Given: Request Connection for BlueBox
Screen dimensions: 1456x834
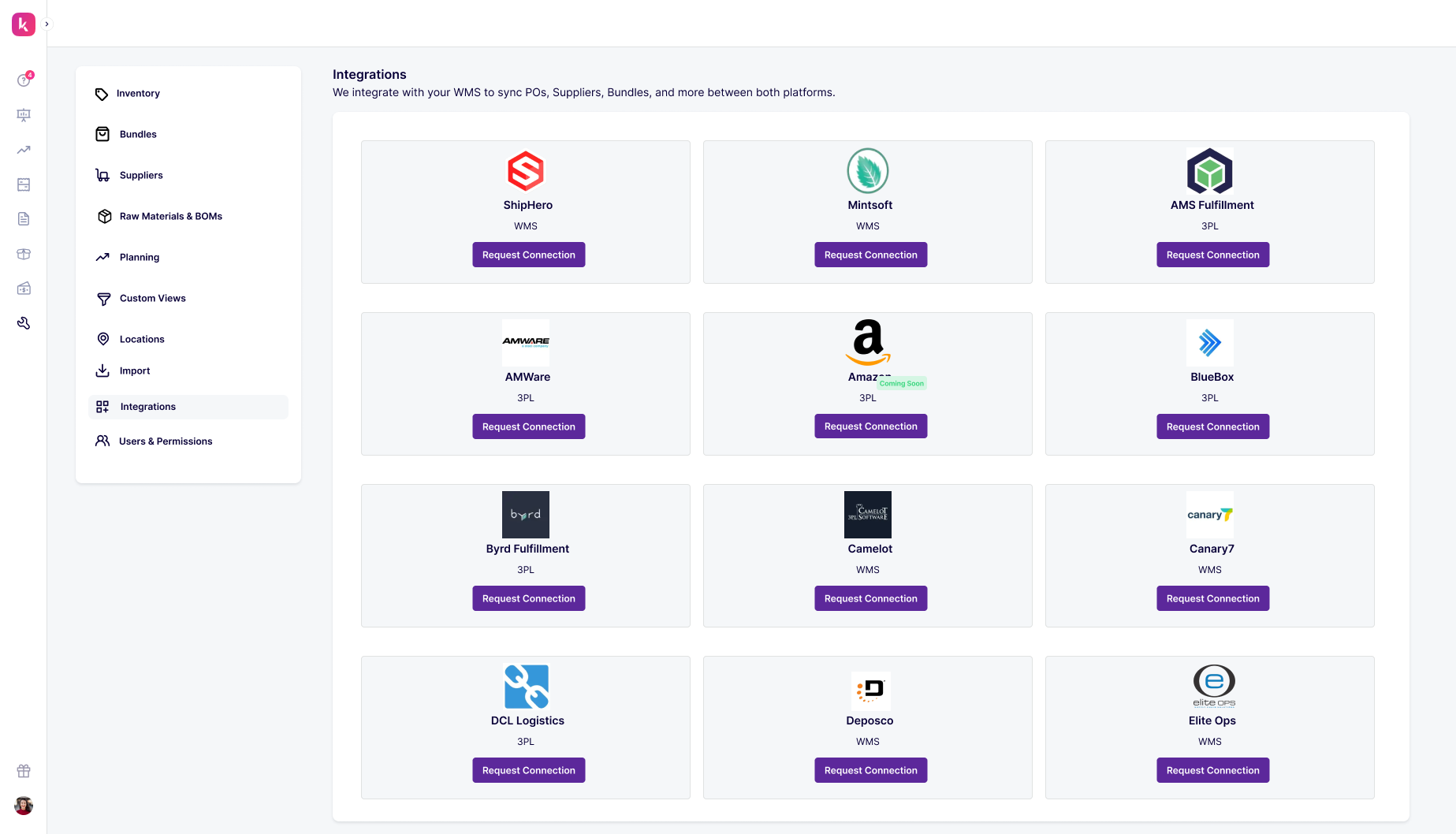Looking at the screenshot, I should [x=1213, y=426].
